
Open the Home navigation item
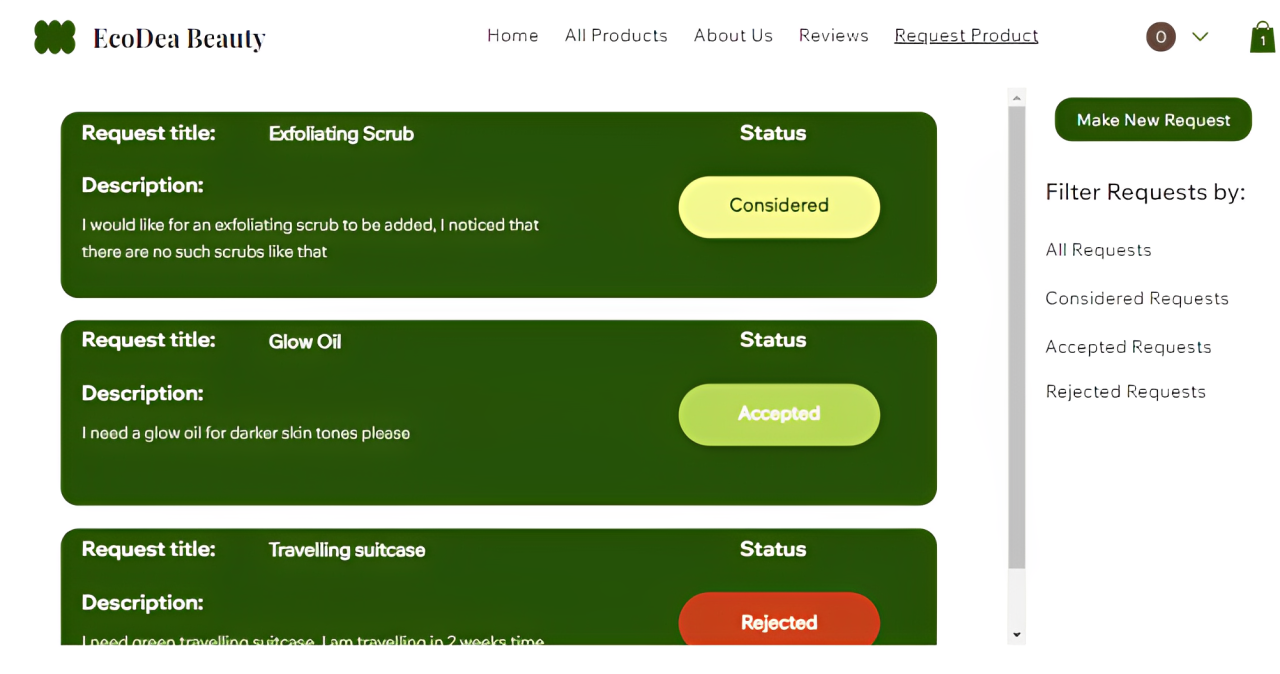513,35
